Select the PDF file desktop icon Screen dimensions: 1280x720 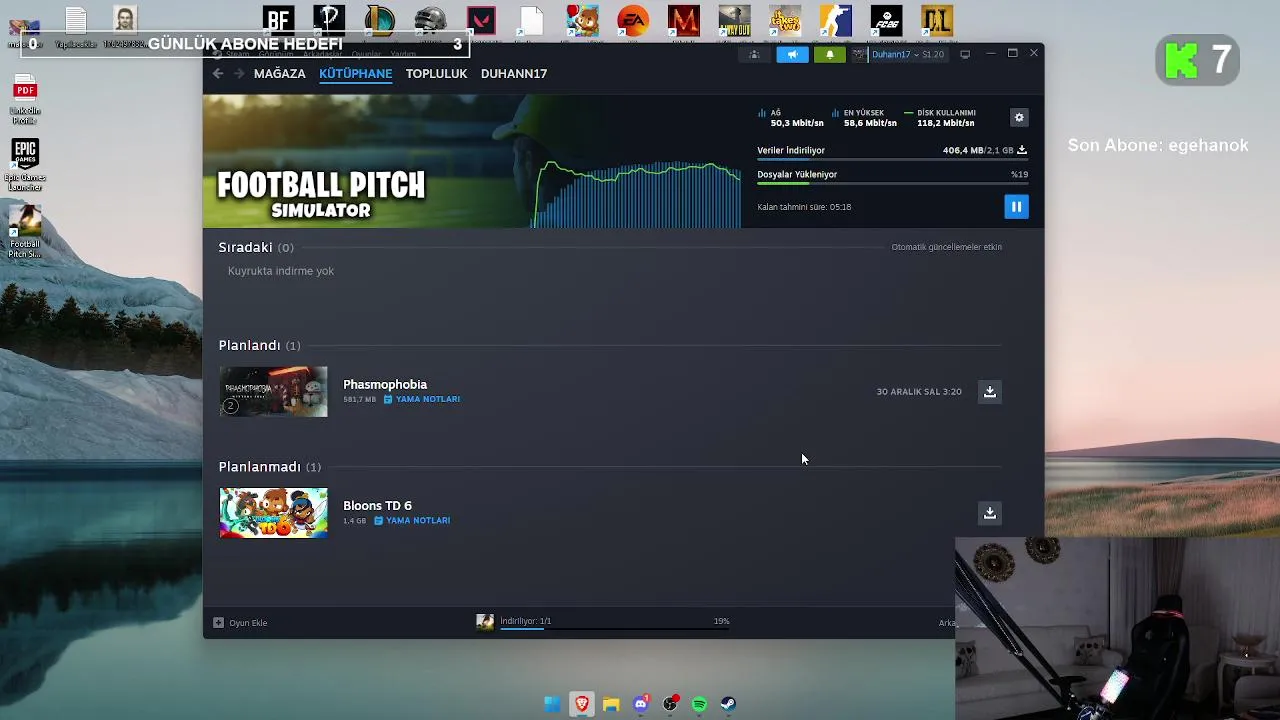click(25, 101)
